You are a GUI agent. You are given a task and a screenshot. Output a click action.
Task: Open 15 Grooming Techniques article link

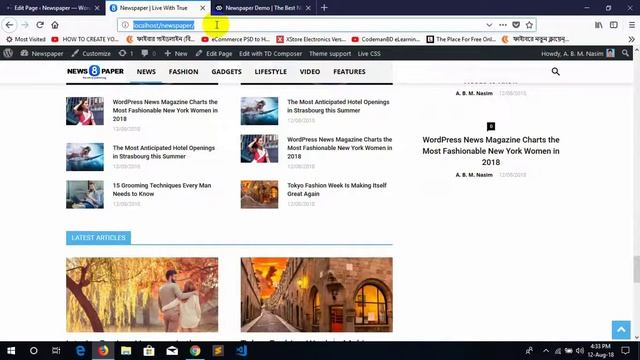click(162, 189)
